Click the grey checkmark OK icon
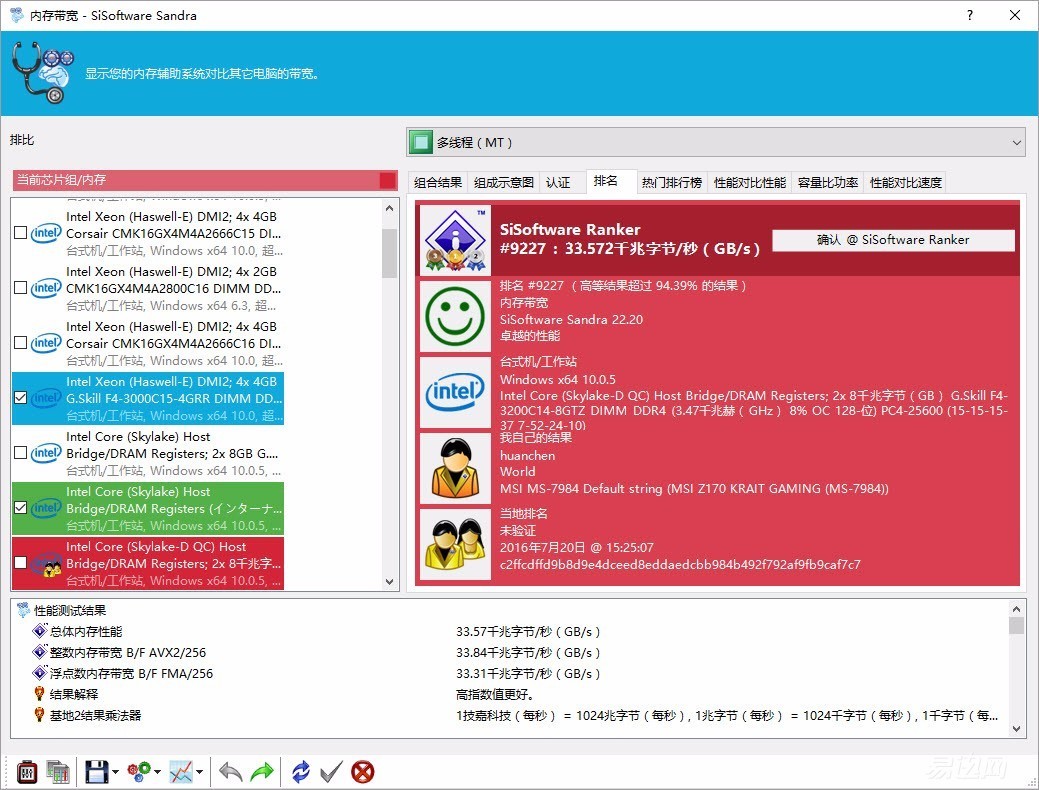This screenshot has width=1039, height=790. point(331,772)
